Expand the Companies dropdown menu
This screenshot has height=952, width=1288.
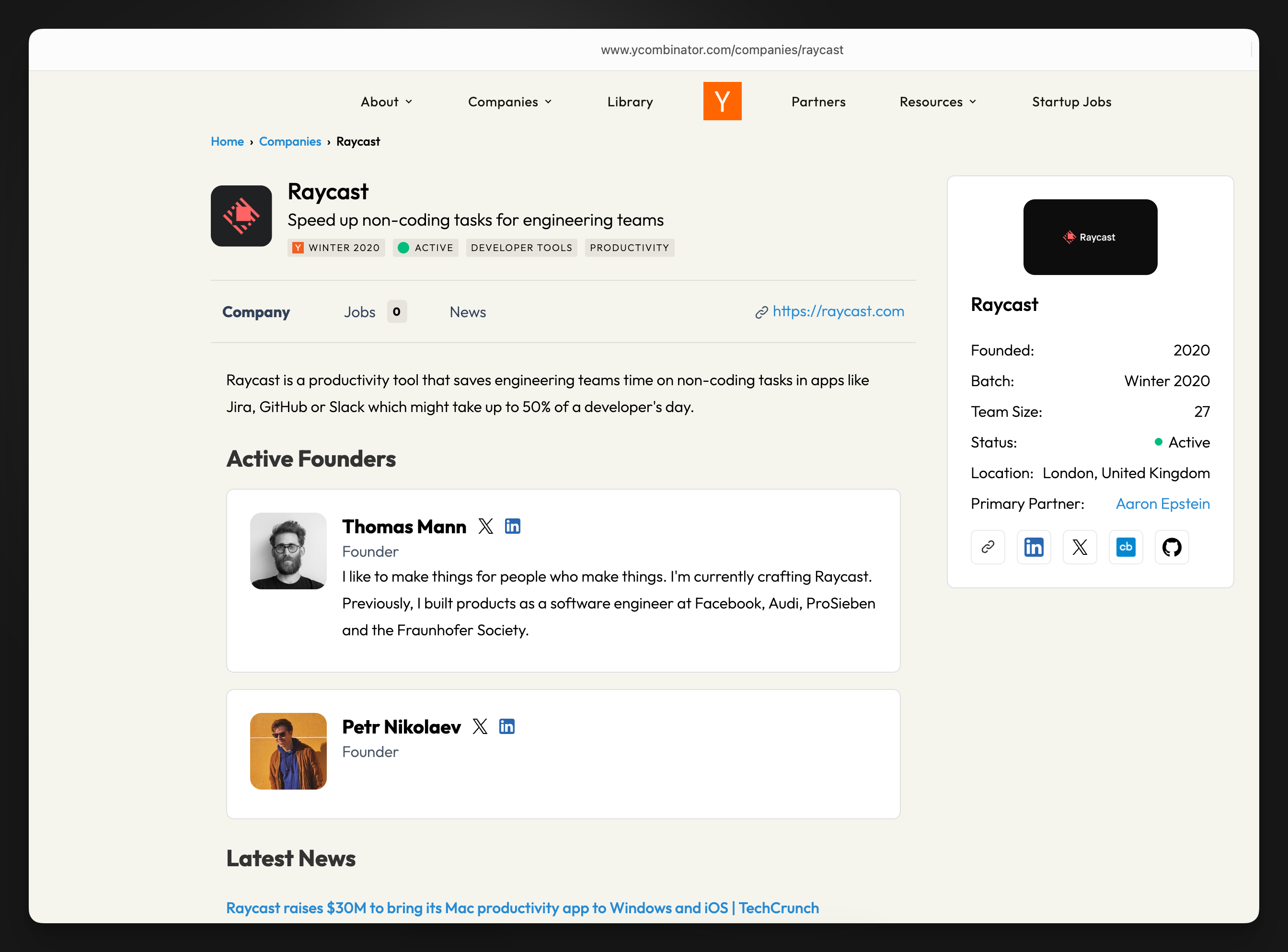509,102
